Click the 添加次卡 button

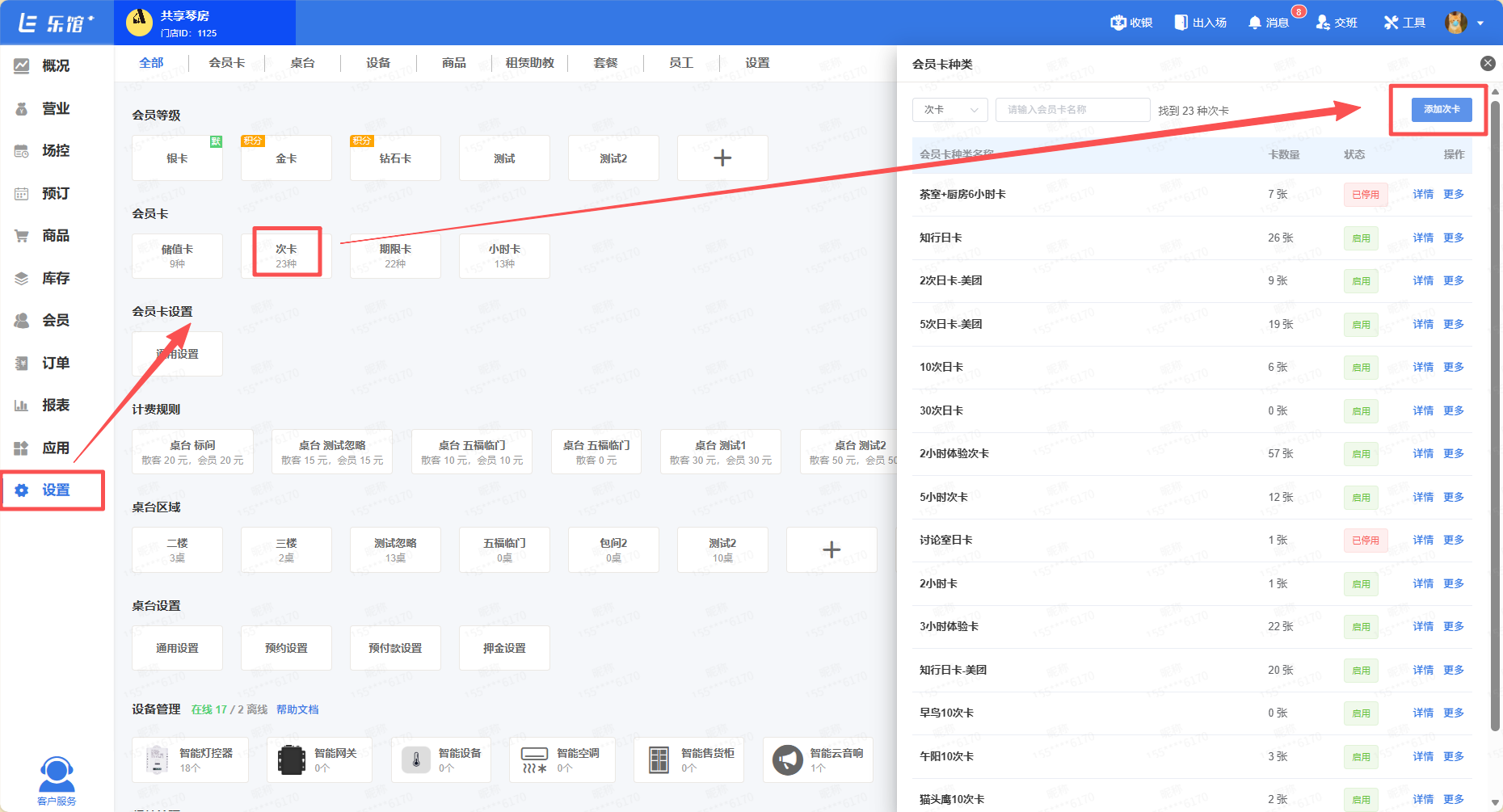(1442, 109)
